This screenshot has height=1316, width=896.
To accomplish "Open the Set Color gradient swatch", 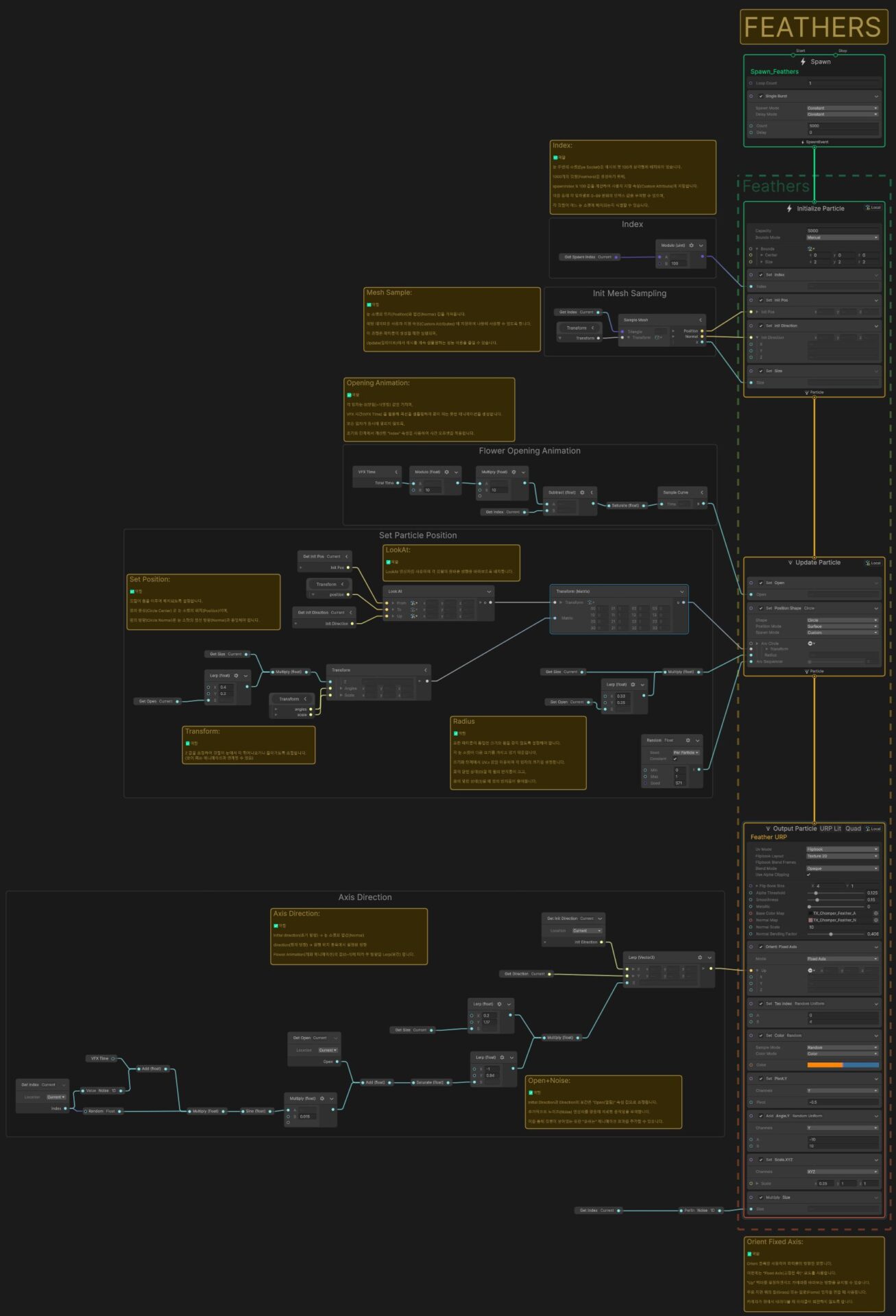I will (x=843, y=1065).
